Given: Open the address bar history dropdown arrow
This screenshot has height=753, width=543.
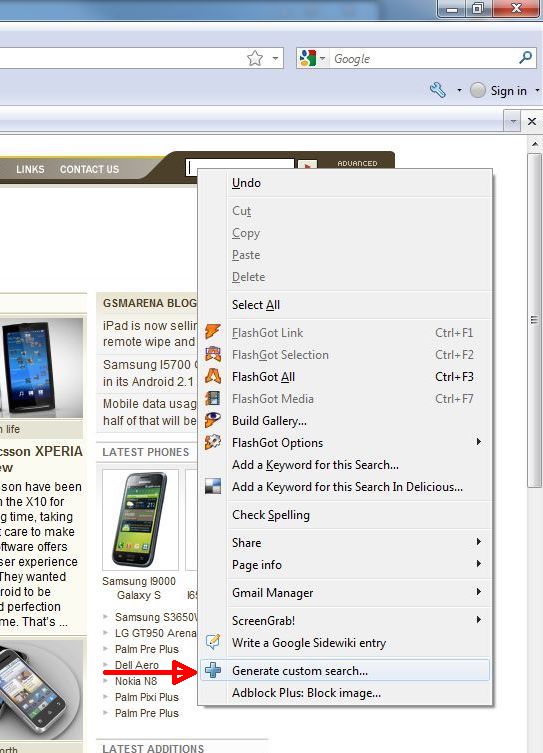Looking at the screenshot, I should (x=275, y=59).
